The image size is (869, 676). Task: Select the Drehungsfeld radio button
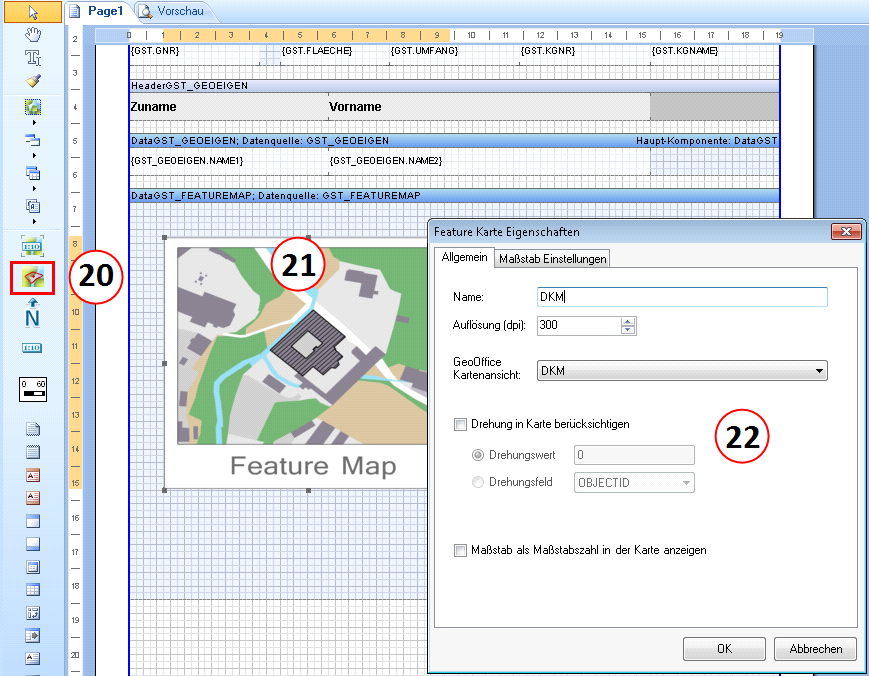[477, 482]
